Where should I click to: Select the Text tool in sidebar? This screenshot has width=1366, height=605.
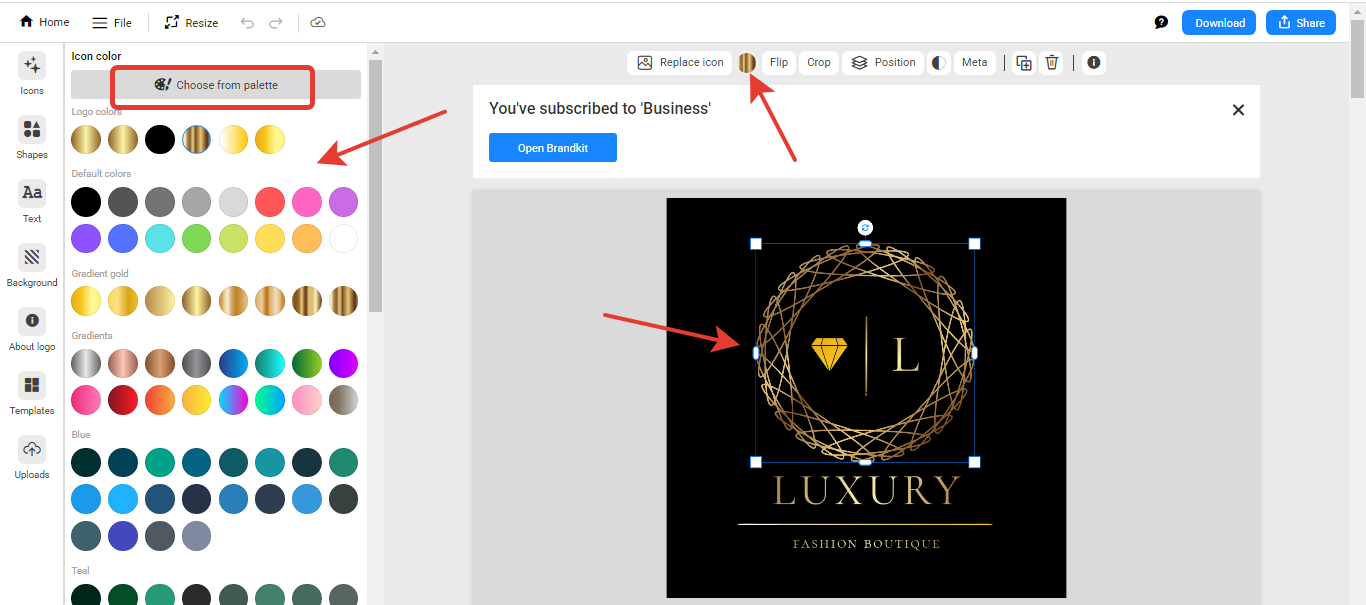[32, 202]
